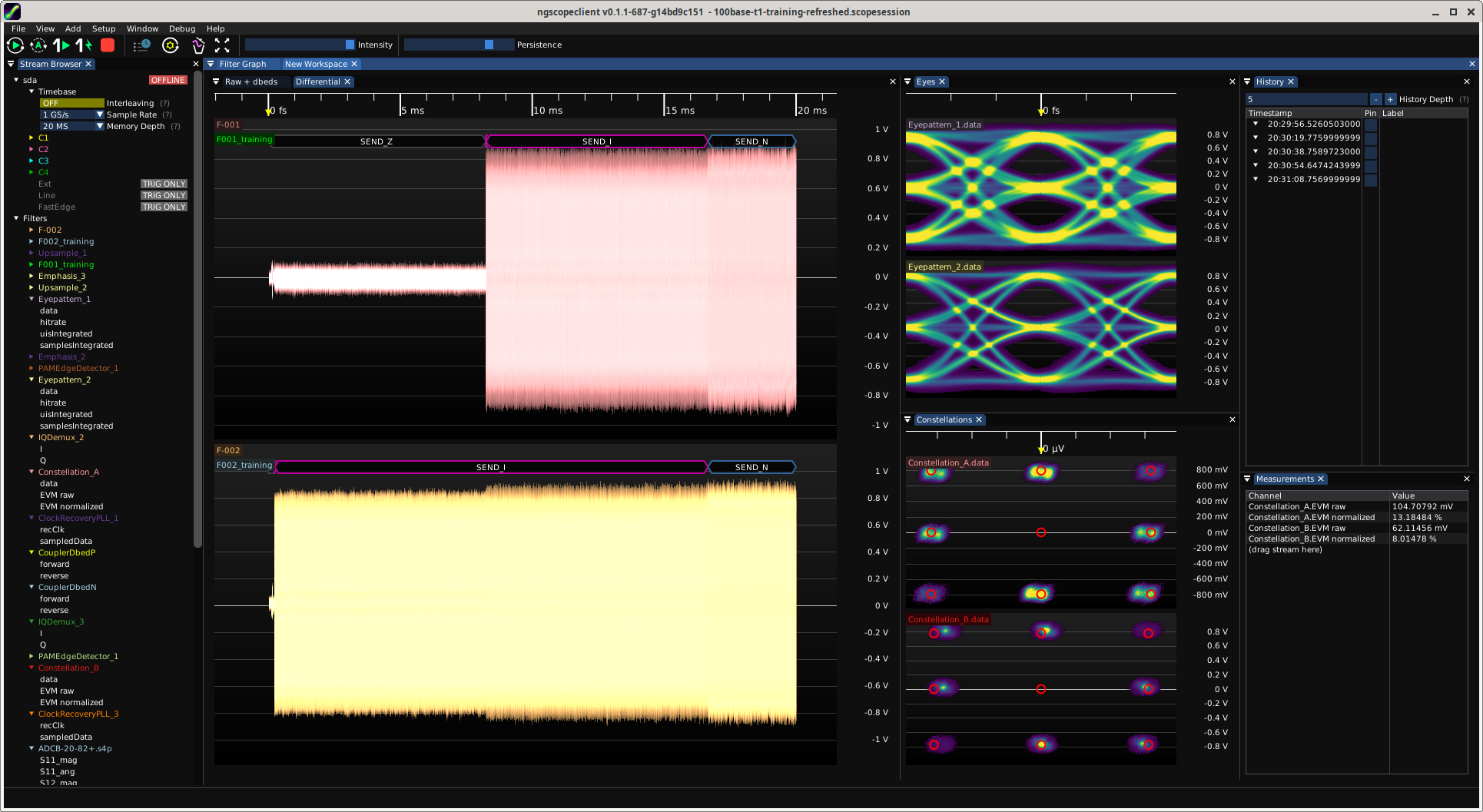This screenshot has height=812, width=1483.
Task: Close the Eyes tab
Action: (x=942, y=81)
